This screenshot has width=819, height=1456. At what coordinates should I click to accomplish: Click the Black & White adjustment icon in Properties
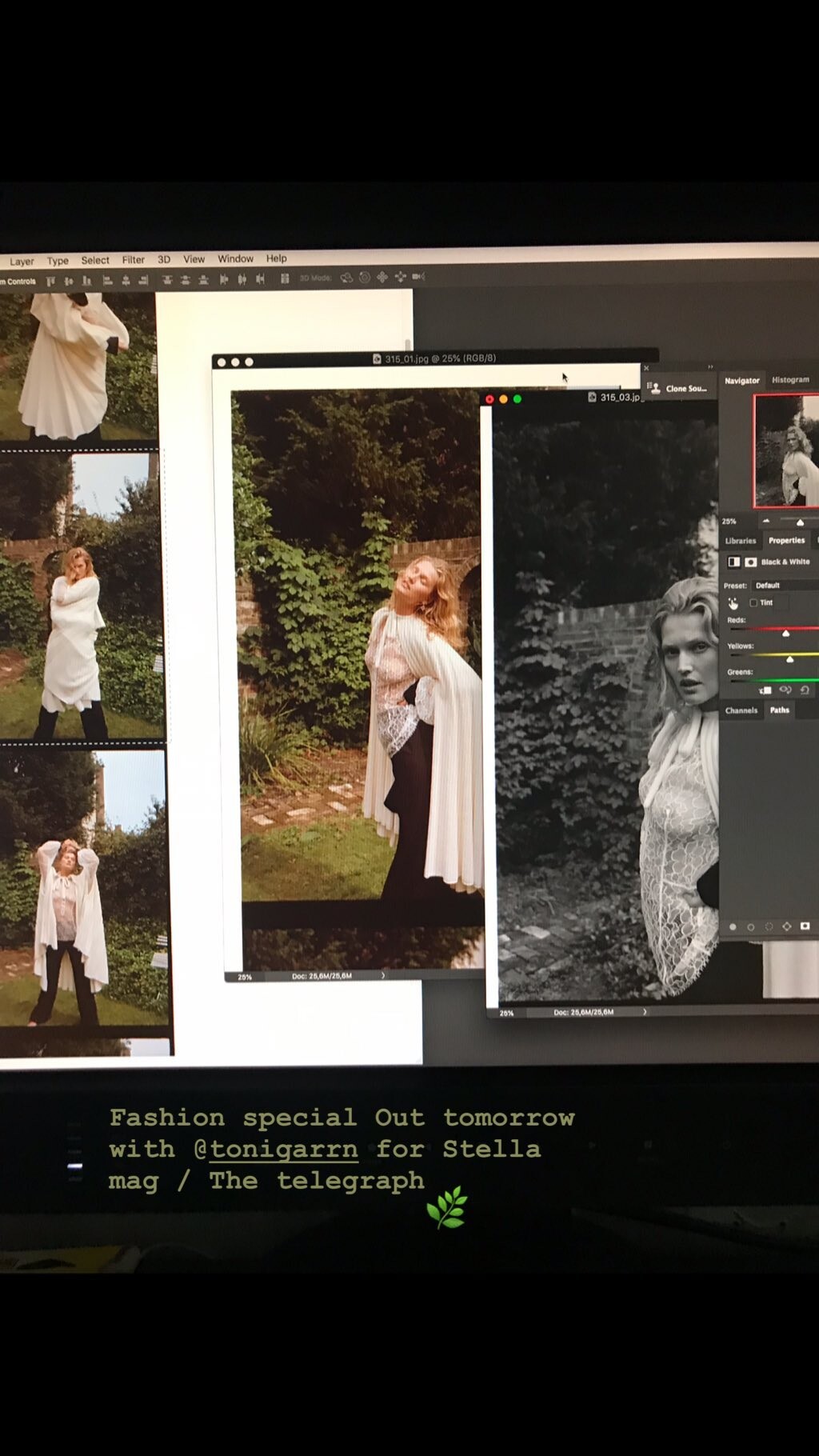click(733, 562)
